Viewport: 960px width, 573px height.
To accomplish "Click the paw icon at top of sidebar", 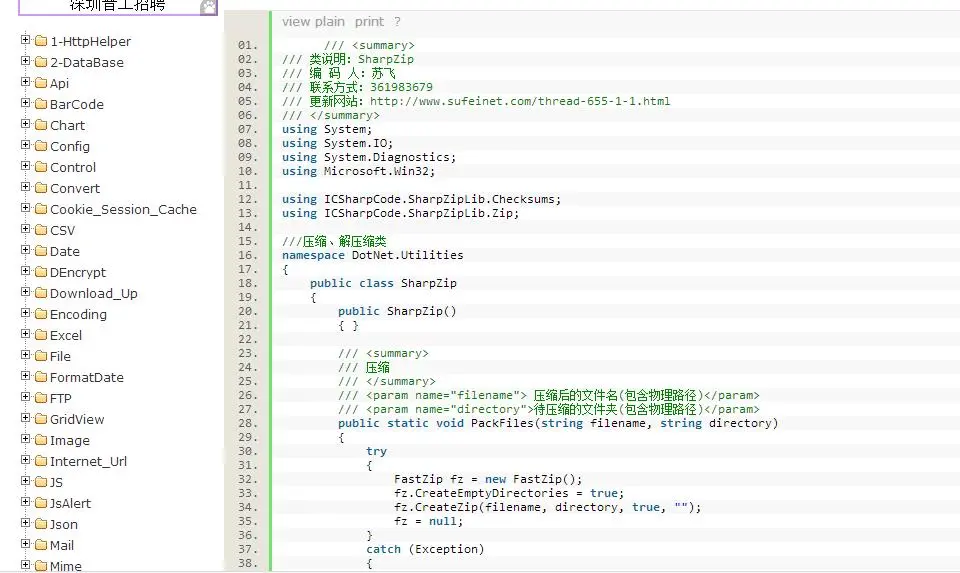I will pos(208,7).
